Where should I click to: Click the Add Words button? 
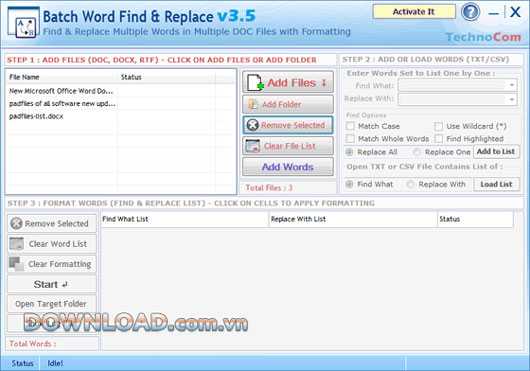click(288, 167)
